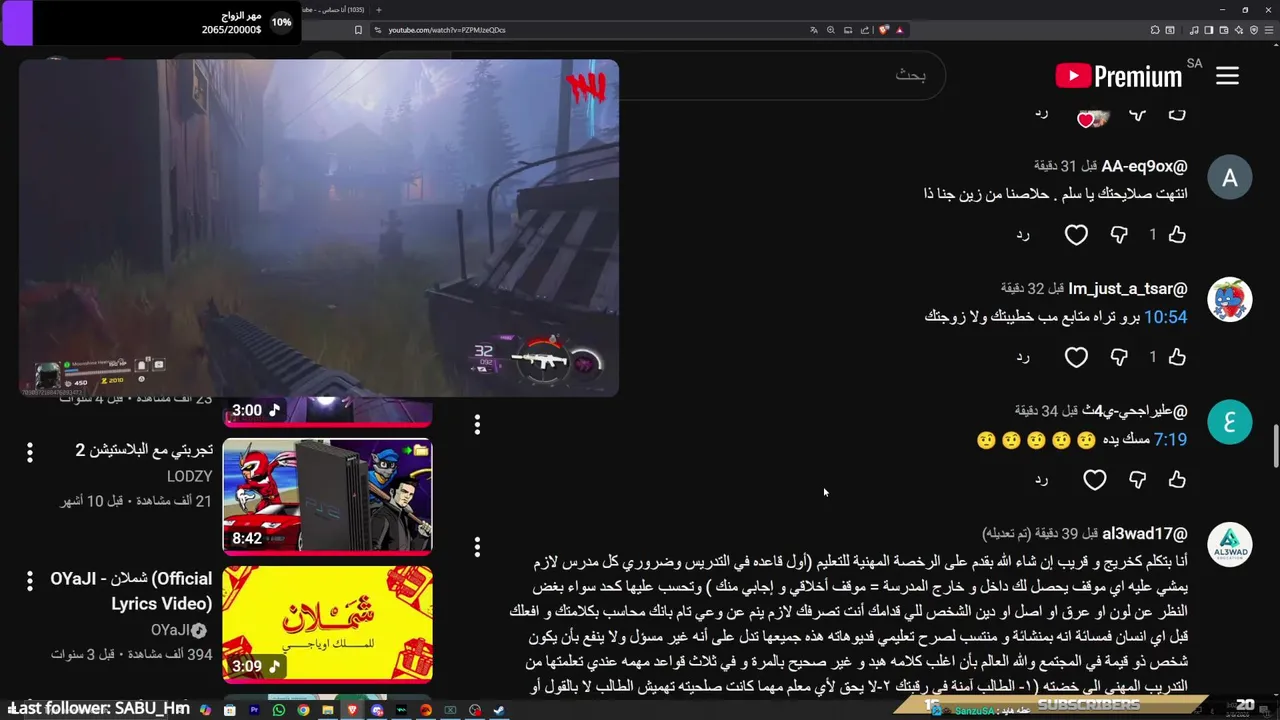Click the translate page icon in address bar
This screenshot has width=1280, height=720.
[814, 30]
